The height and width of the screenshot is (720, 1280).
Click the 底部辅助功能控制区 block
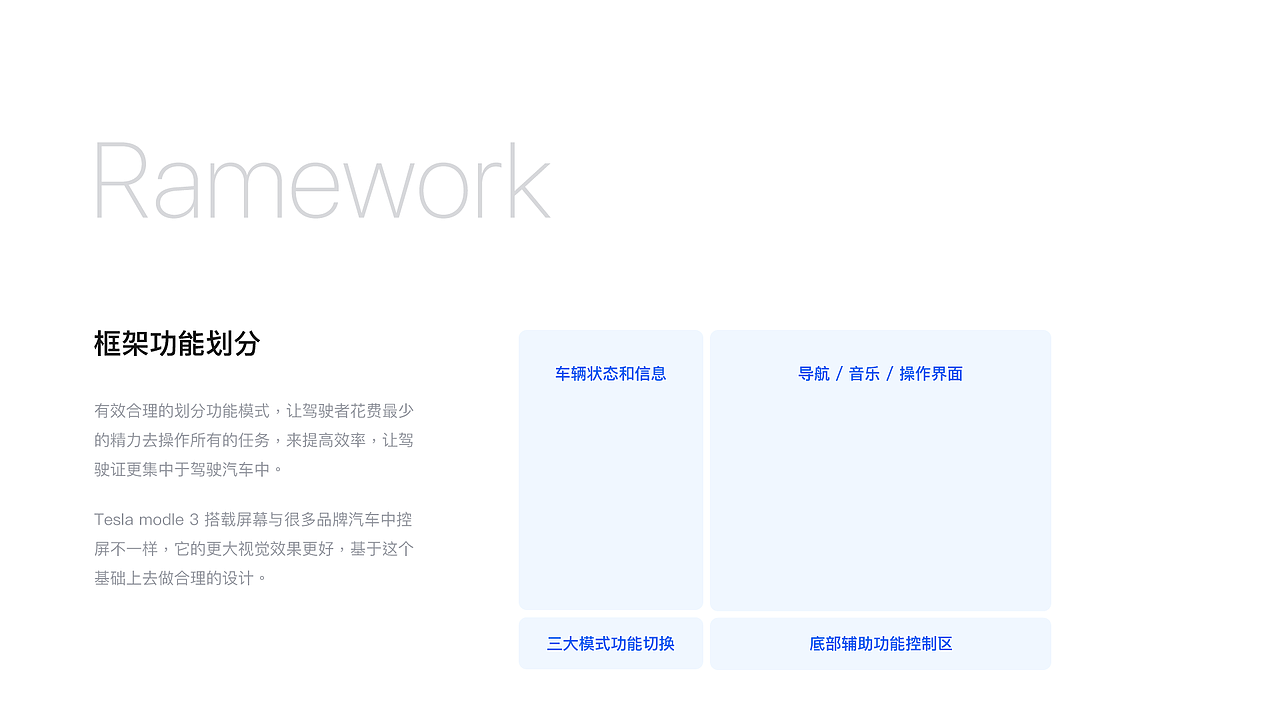[880, 644]
